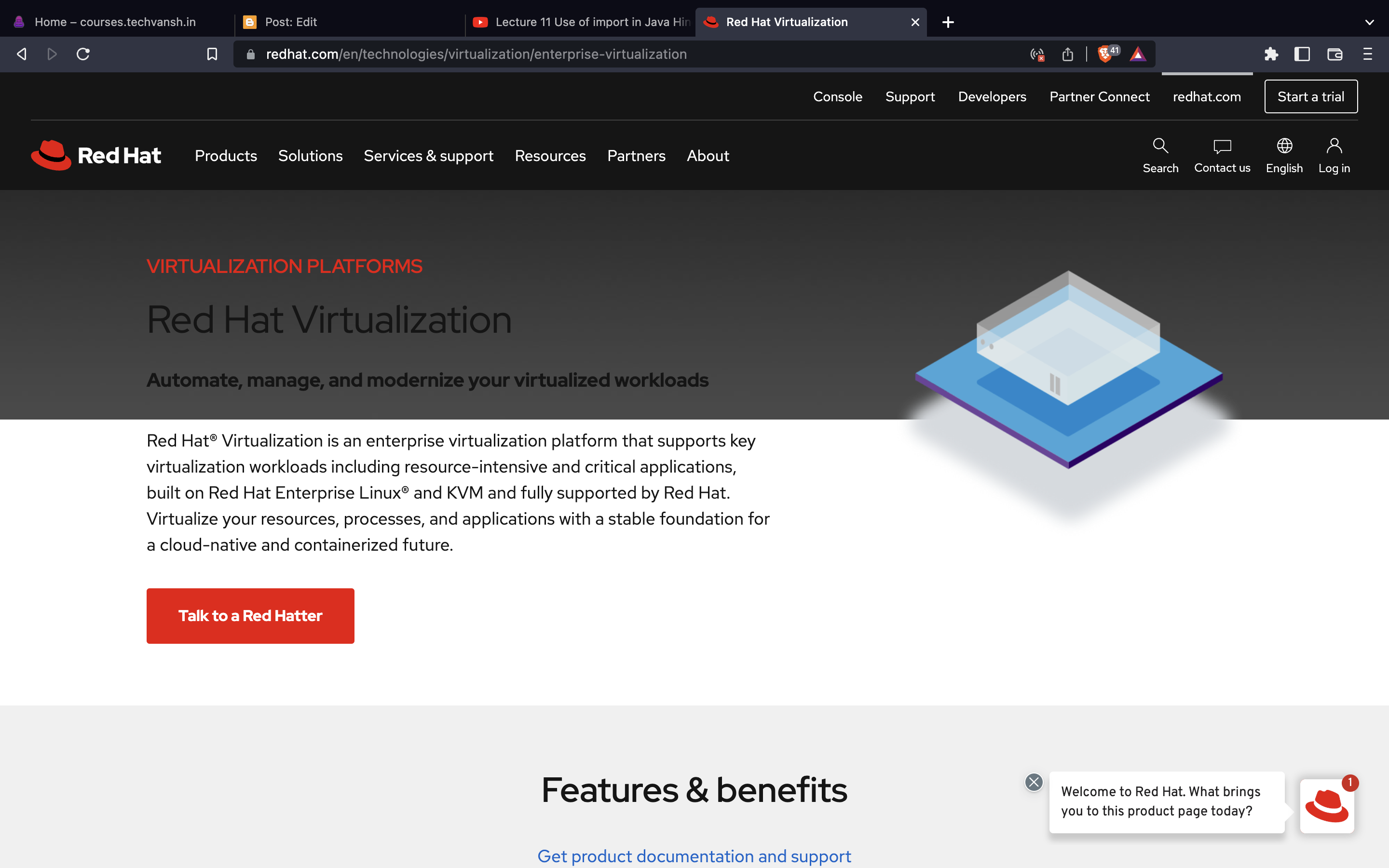Expand the tab list chevron
The height and width of the screenshot is (868, 1389).
[x=1369, y=22]
